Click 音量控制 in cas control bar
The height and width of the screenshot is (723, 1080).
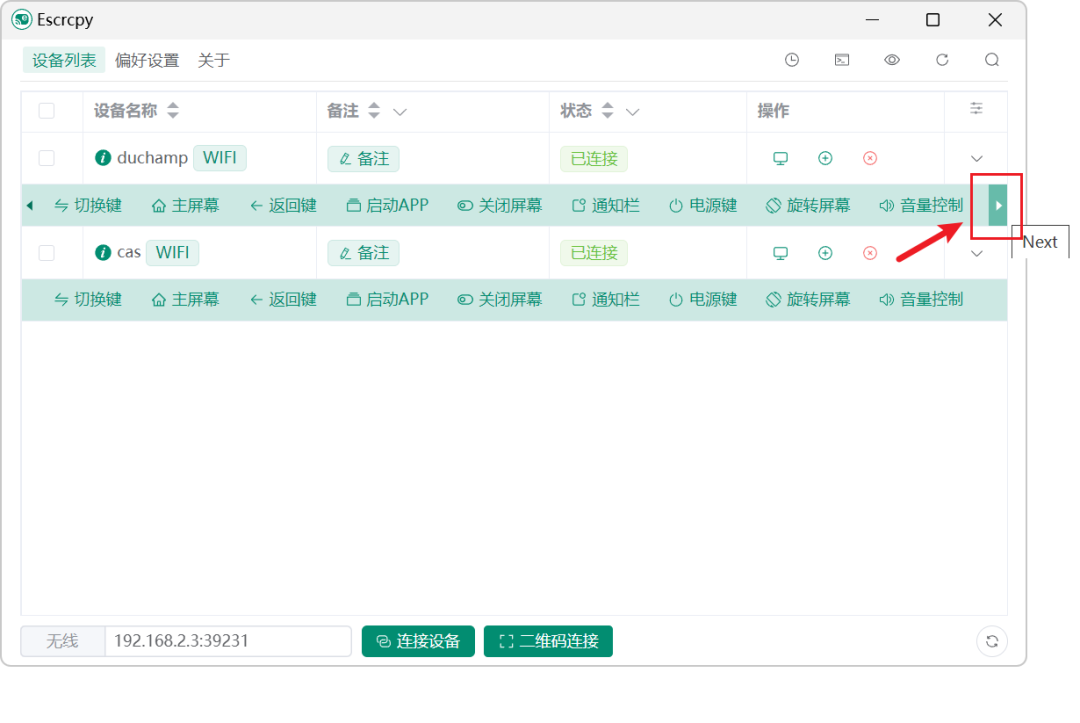pyautogui.click(x=921, y=300)
